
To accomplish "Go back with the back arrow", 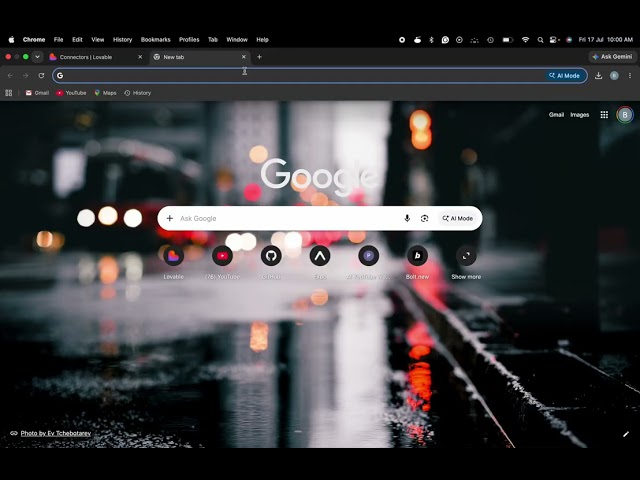I will (10, 76).
